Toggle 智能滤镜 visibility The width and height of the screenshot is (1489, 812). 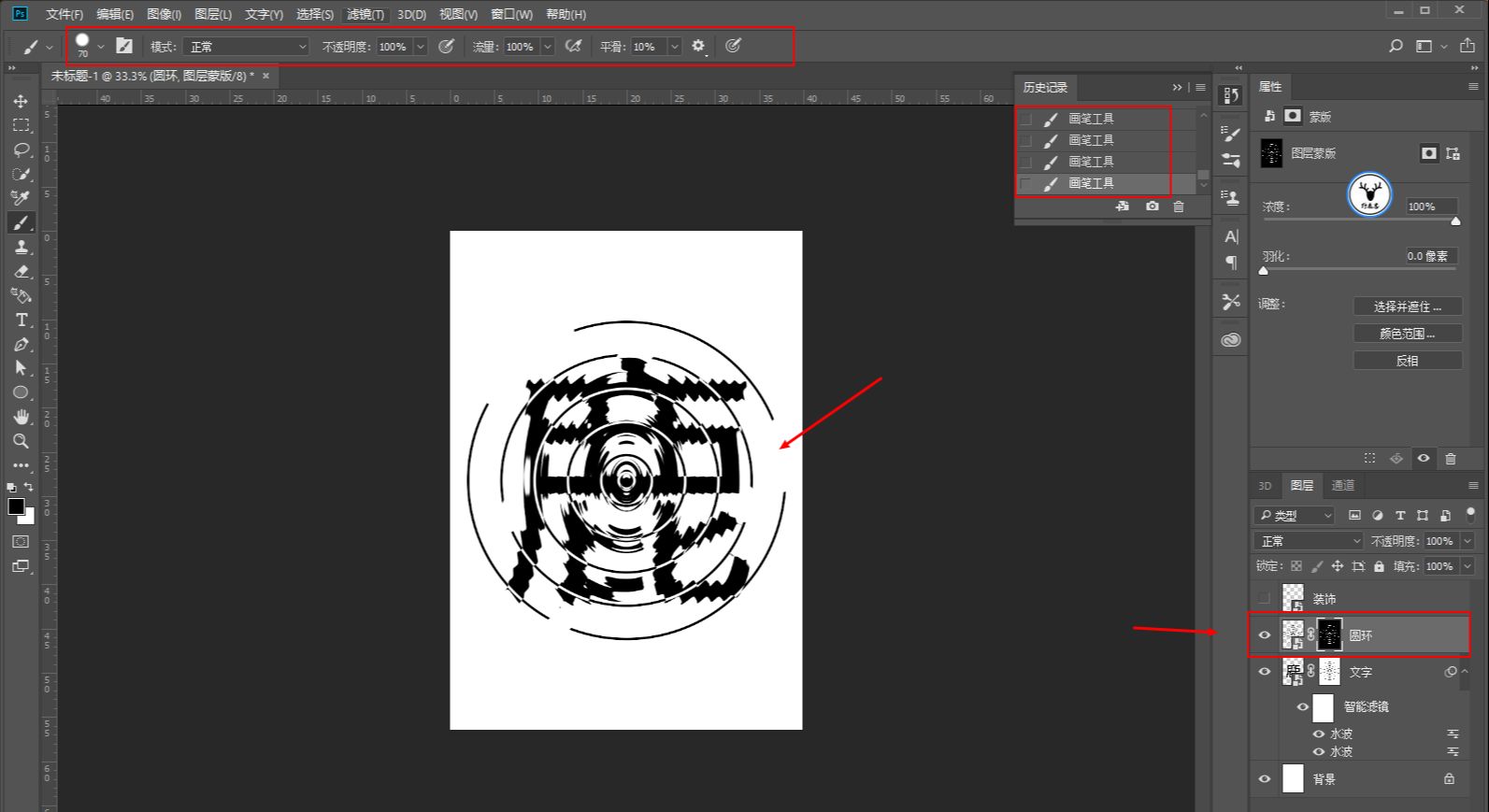(1302, 707)
